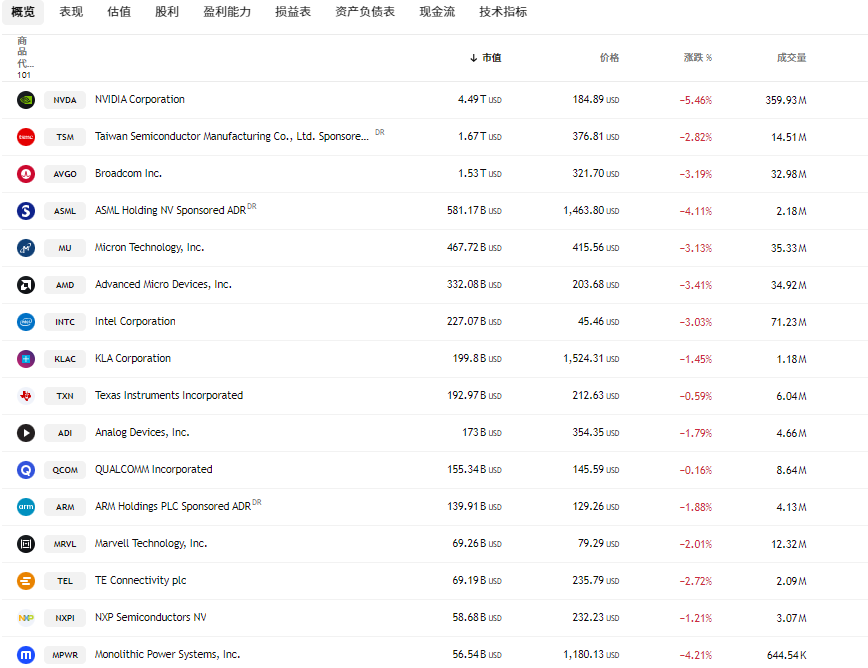868x668 pixels.
Task: Click the NVIDIA logo icon
Action: pos(26,100)
